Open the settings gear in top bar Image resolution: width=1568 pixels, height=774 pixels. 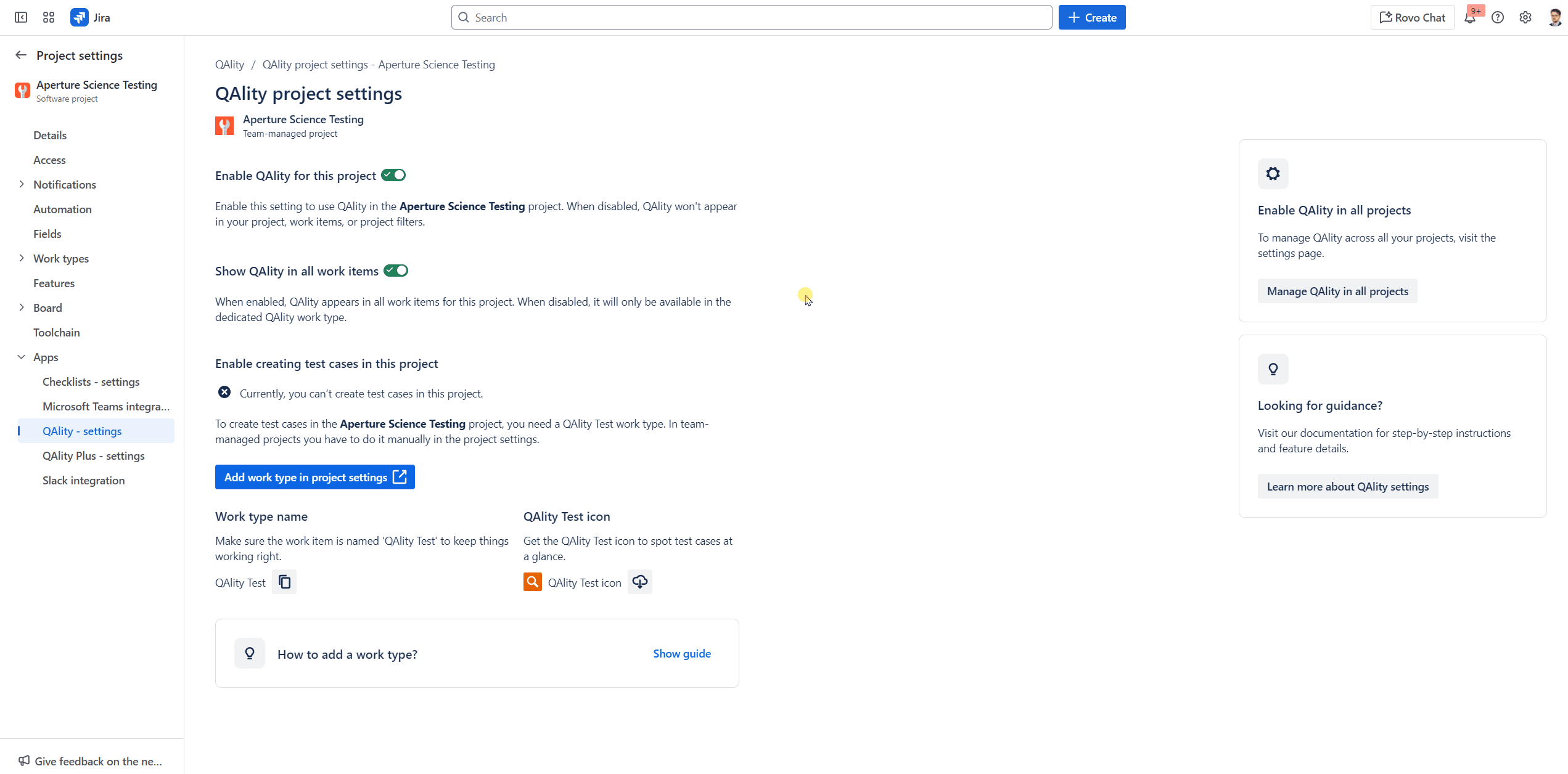click(1525, 17)
